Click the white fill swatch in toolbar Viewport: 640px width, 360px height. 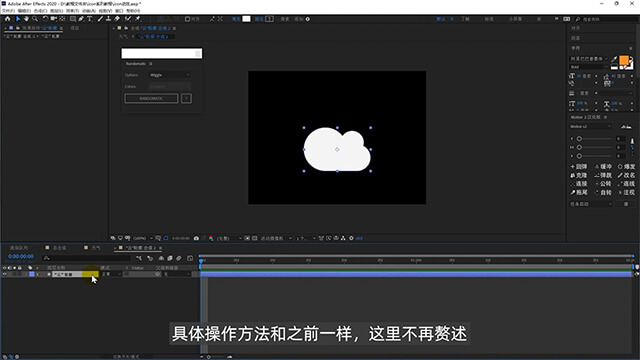click(247, 19)
